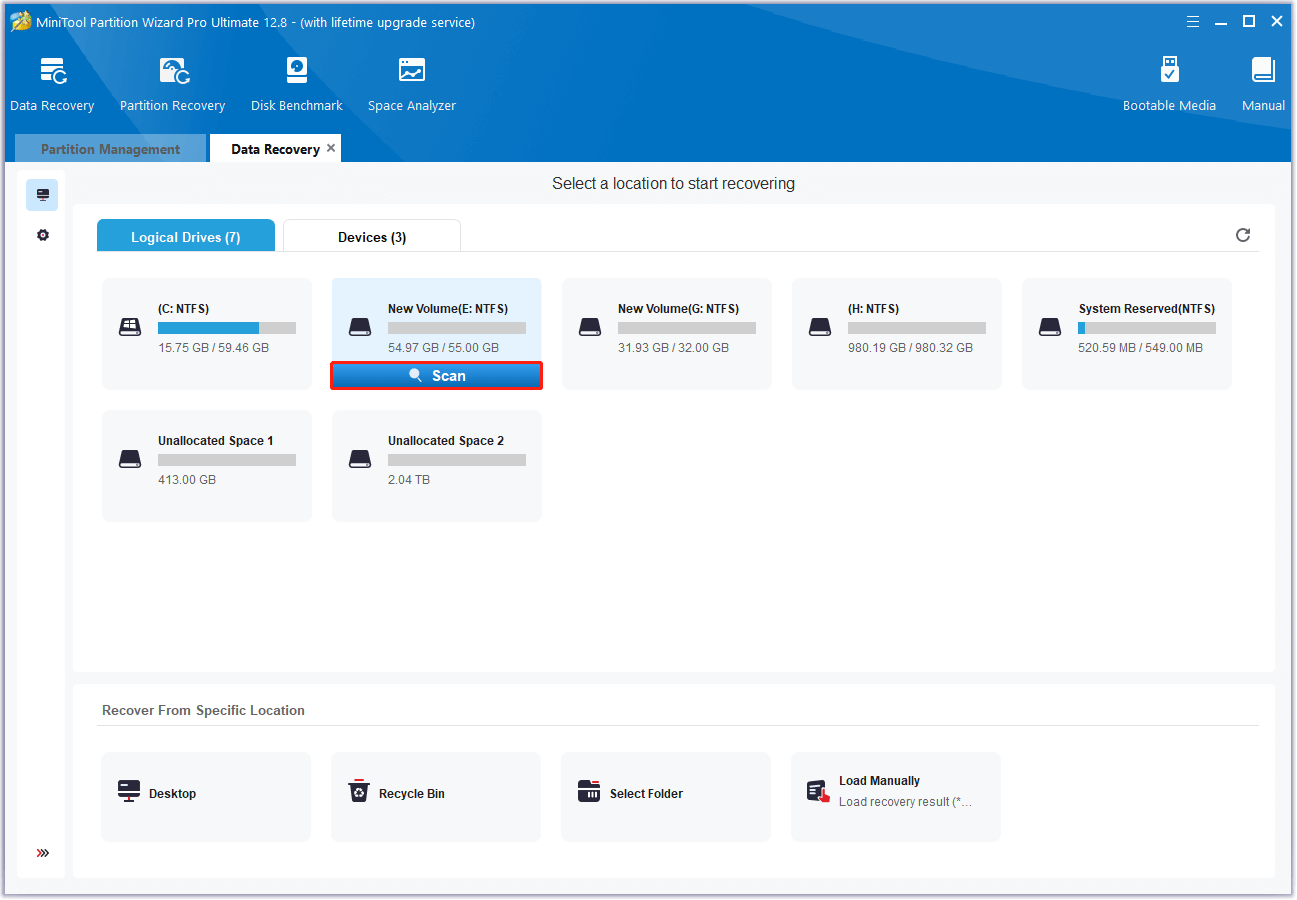The image size is (1297, 900).
Task: Recover from Desktop location
Action: [x=206, y=797]
